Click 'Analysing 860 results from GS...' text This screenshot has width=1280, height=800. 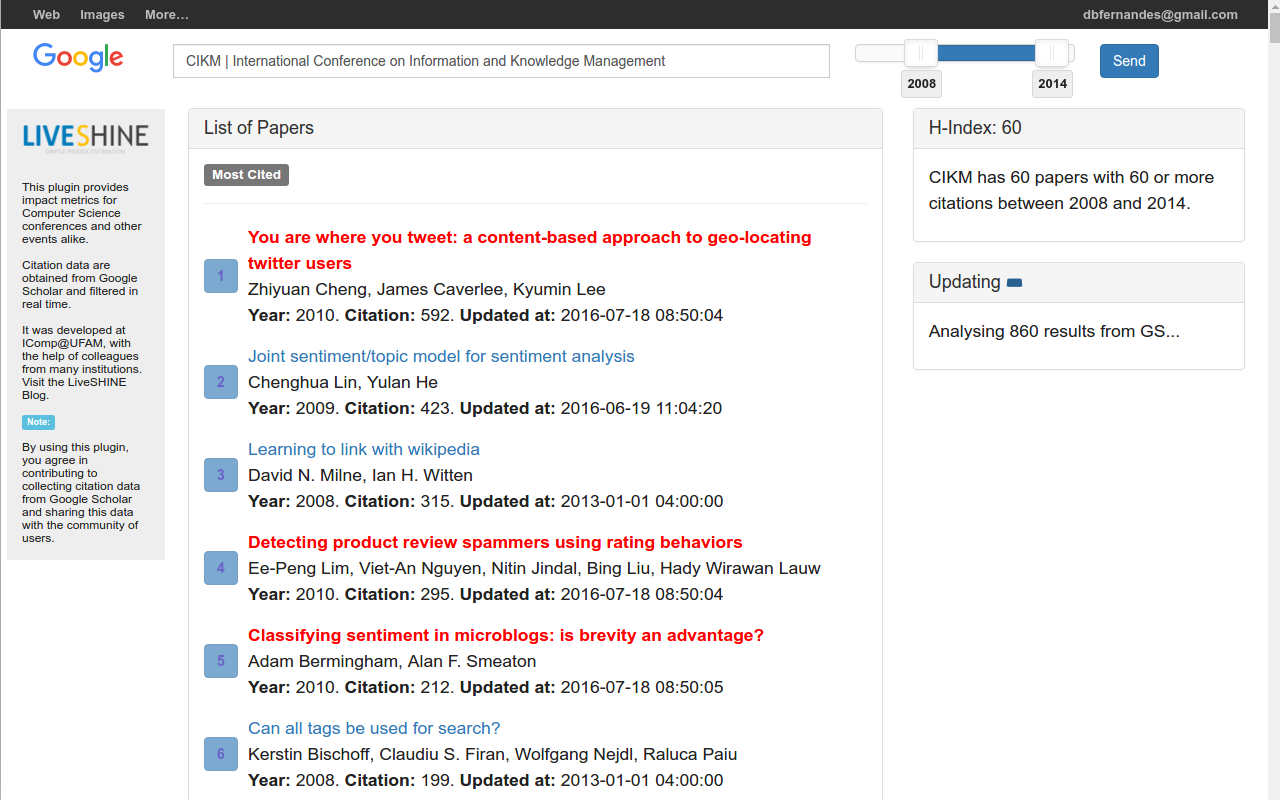point(1054,331)
